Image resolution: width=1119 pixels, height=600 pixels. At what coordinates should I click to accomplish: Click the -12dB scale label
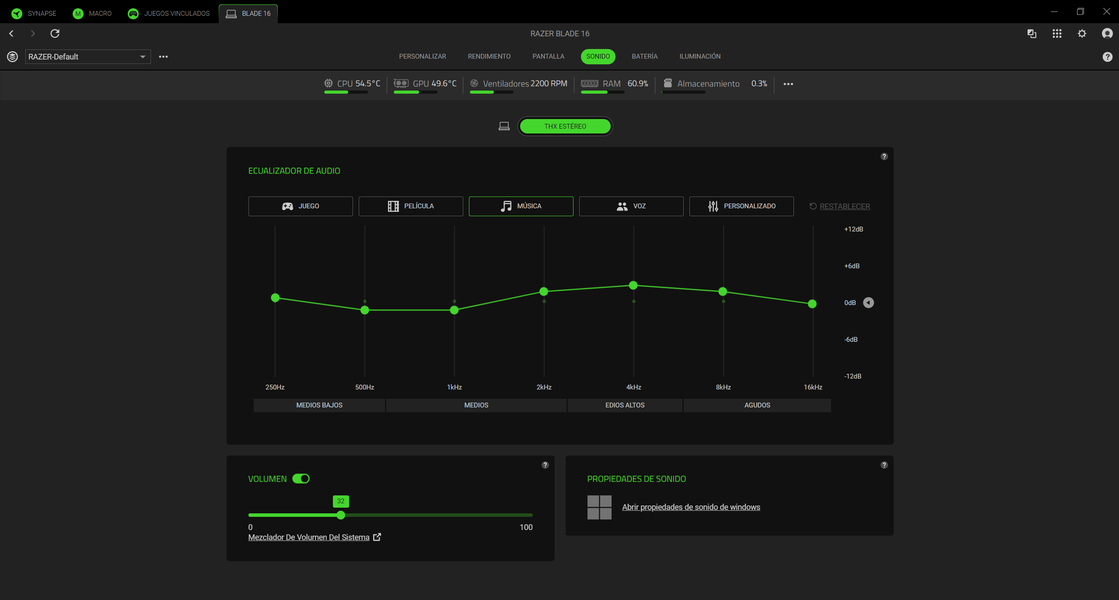pyautogui.click(x=853, y=376)
